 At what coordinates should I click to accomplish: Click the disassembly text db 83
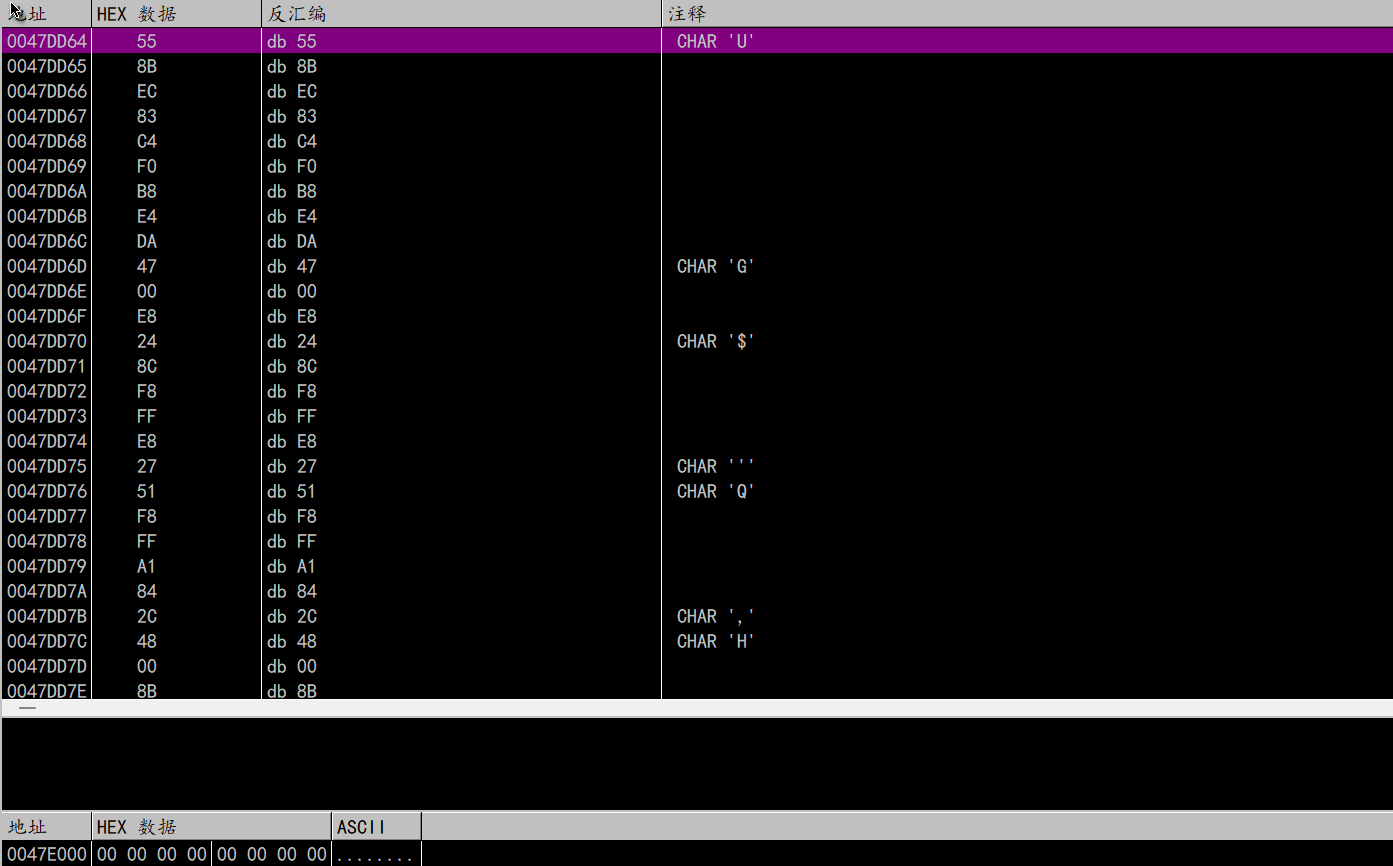tap(292, 116)
